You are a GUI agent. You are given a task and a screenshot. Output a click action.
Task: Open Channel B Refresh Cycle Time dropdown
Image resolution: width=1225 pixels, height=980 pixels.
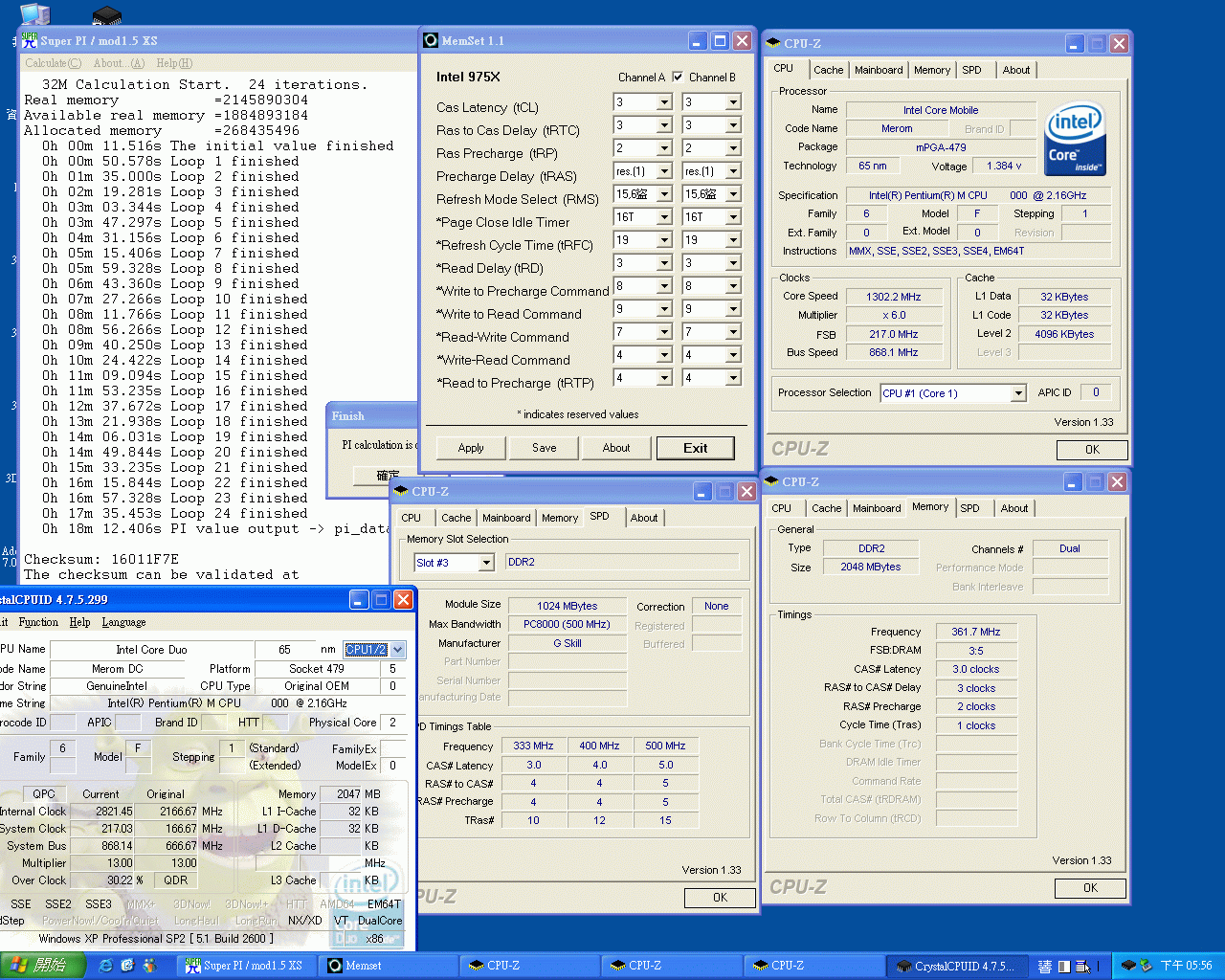click(x=733, y=240)
